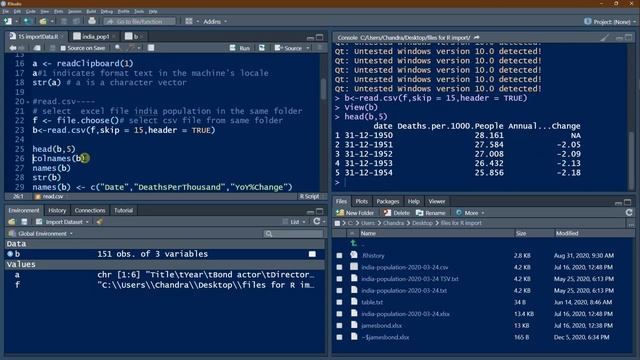Click the Source button in editor toolbar

(289, 48)
